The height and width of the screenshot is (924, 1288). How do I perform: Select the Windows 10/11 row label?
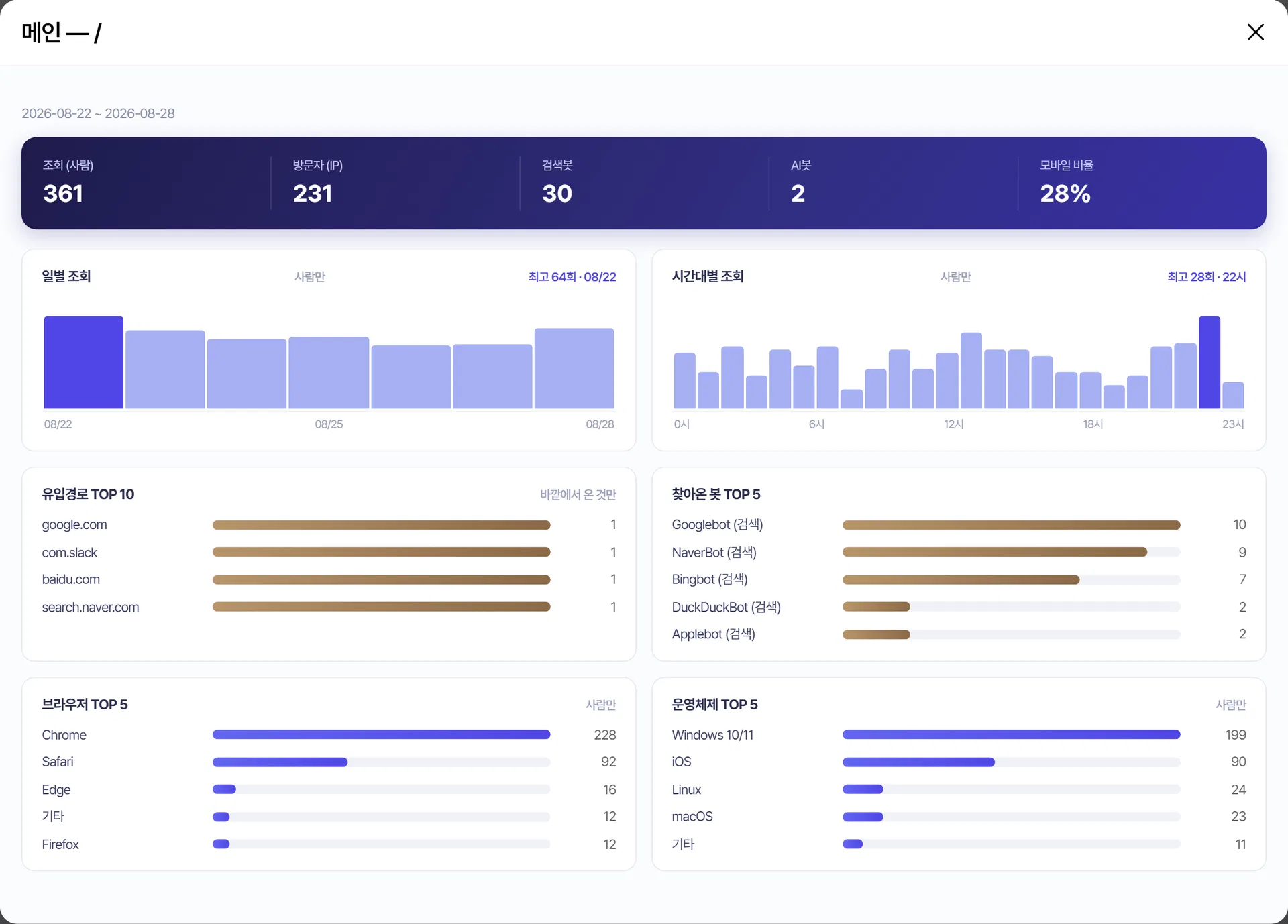point(712,735)
